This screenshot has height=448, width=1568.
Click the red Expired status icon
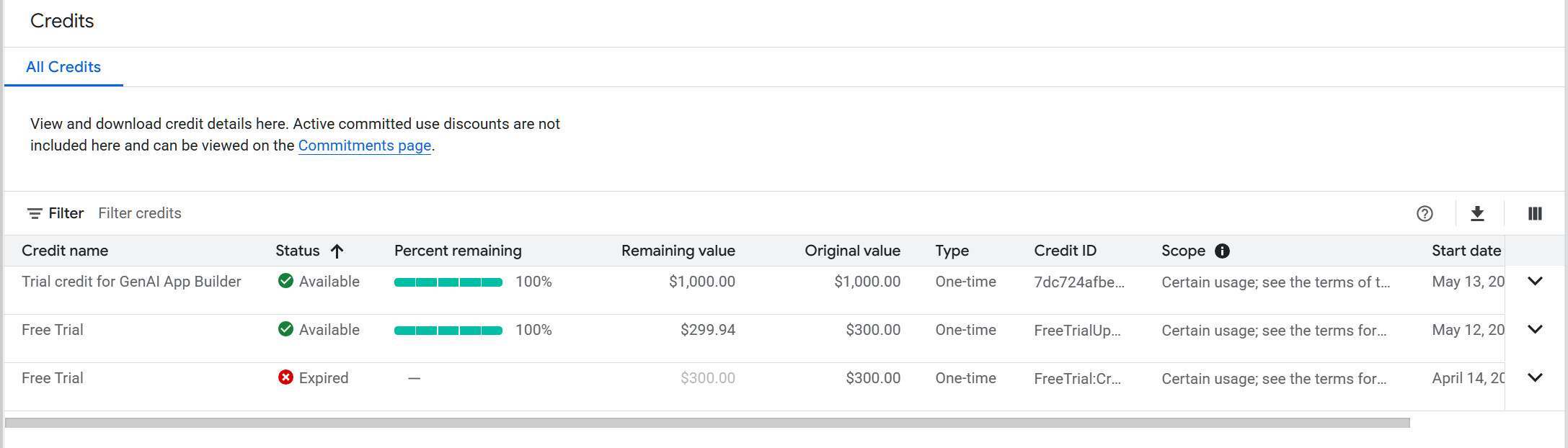pyautogui.click(x=285, y=377)
